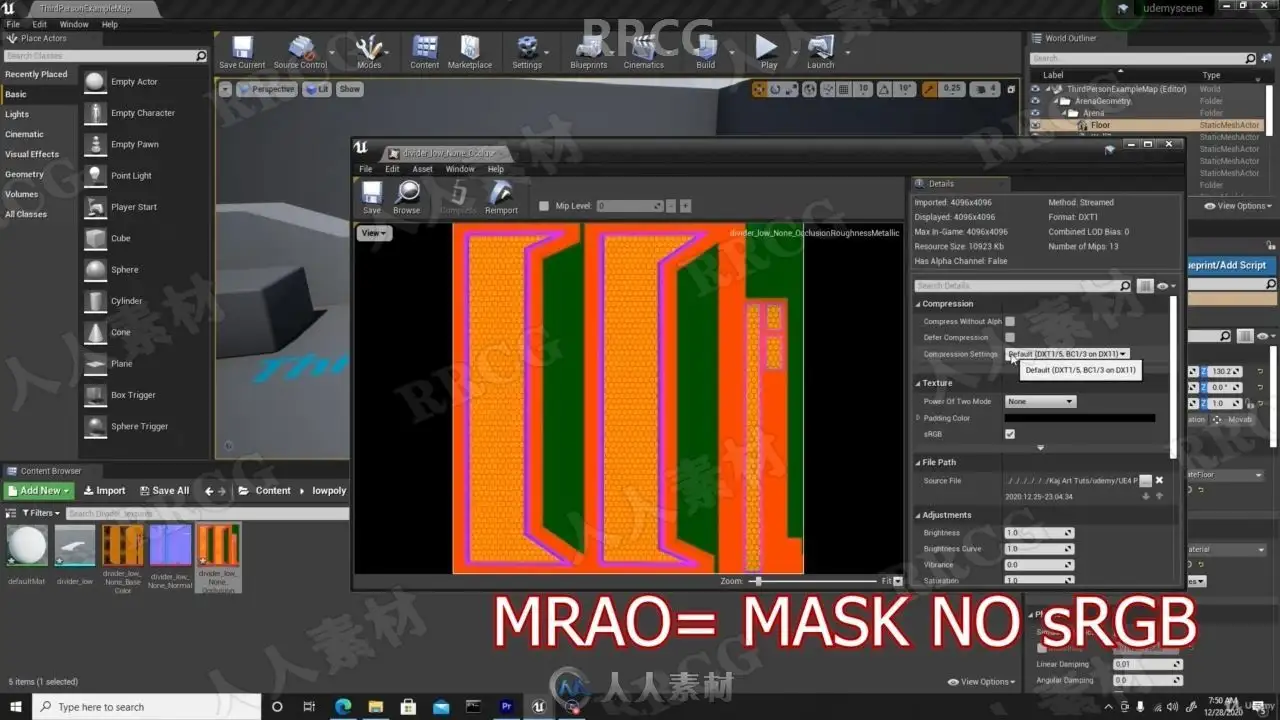Select the Sphere actor in Place Actors

pos(125,270)
